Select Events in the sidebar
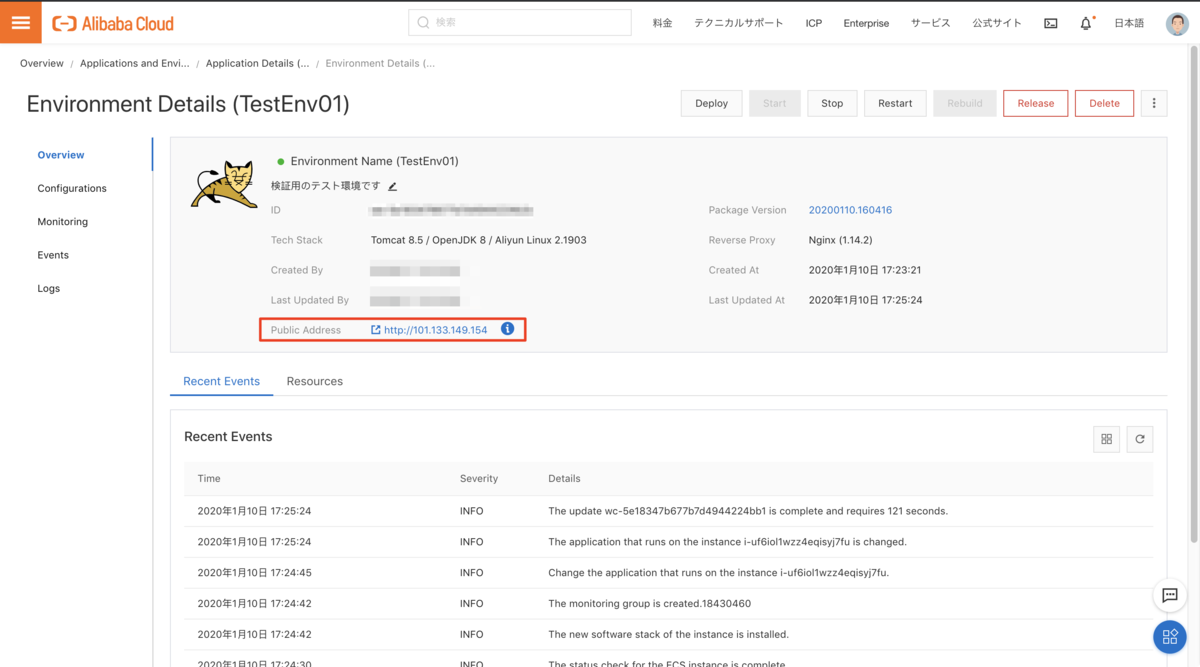Screen dimensions: 1200x667 point(53,255)
